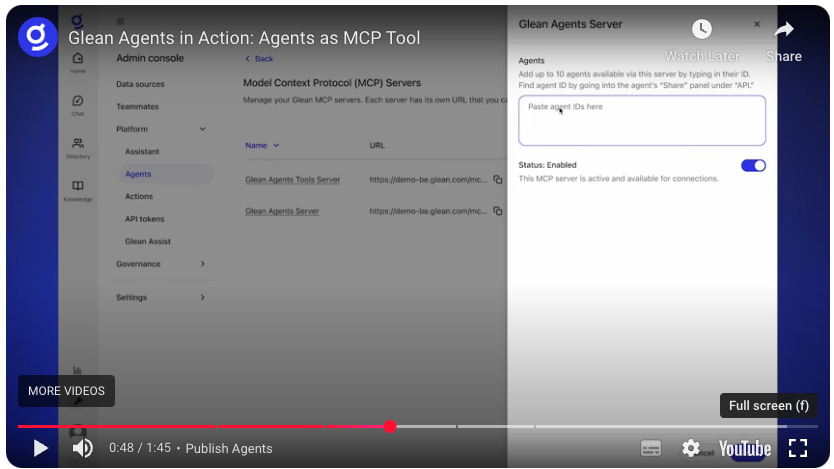
Task: Open Glean Agents Server link
Action: pyautogui.click(x=282, y=211)
